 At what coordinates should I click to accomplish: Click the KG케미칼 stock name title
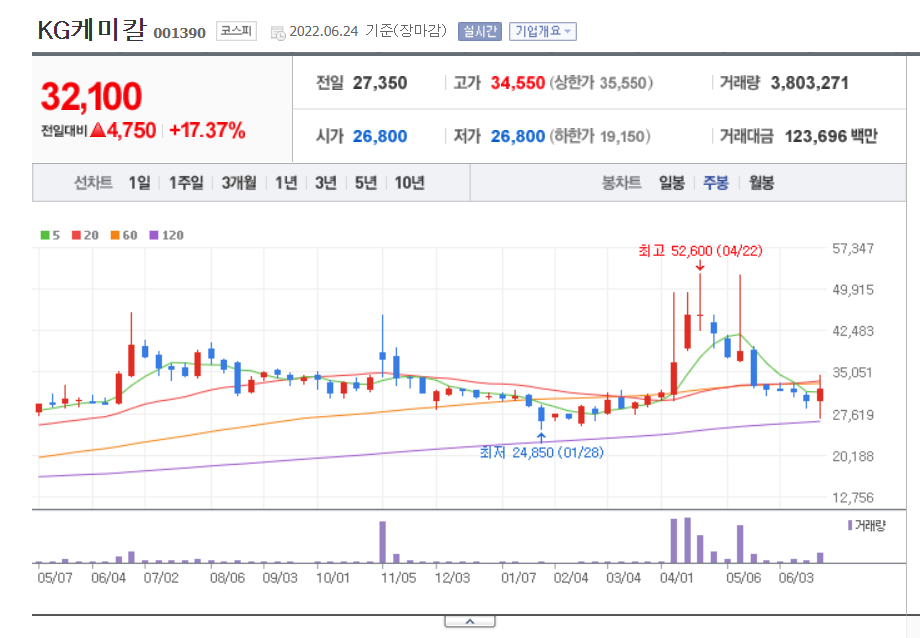click(92, 30)
